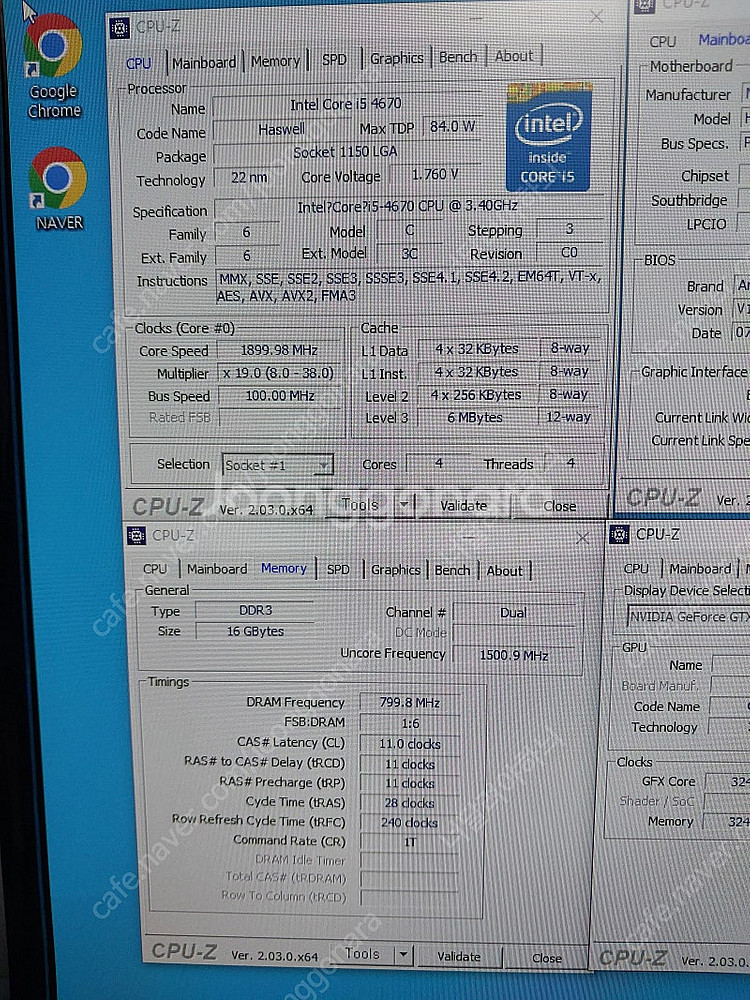Click Close button in Memory window
Image resolution: width=750 pixels, height=1000 pixels.
(x=547, y=958)
